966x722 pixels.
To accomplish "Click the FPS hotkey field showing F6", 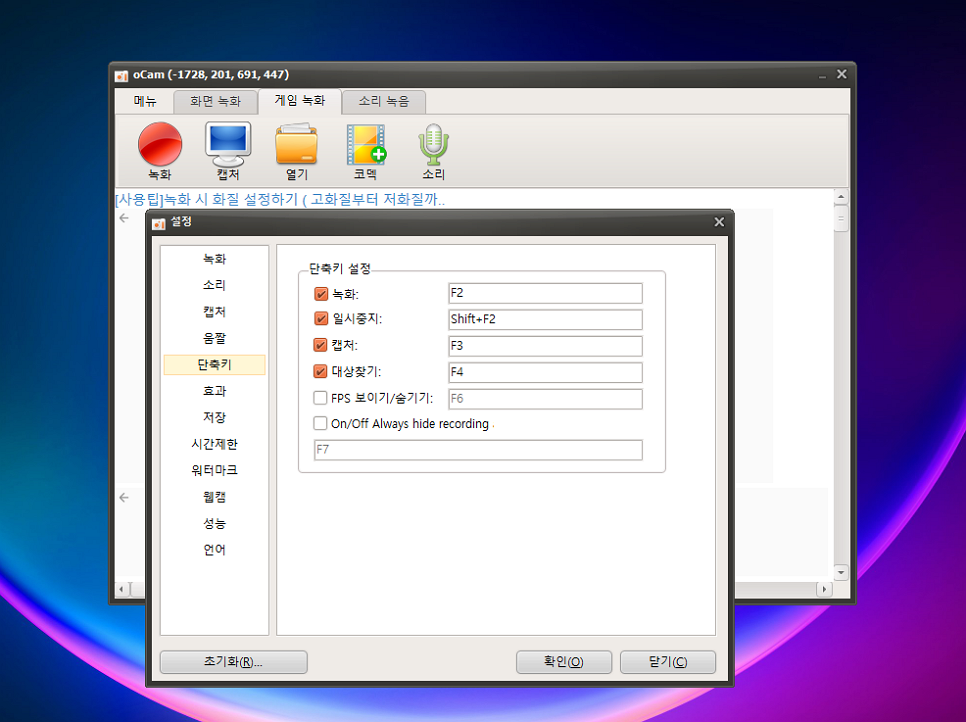I will pyautogui.click(x=545, y=399).
